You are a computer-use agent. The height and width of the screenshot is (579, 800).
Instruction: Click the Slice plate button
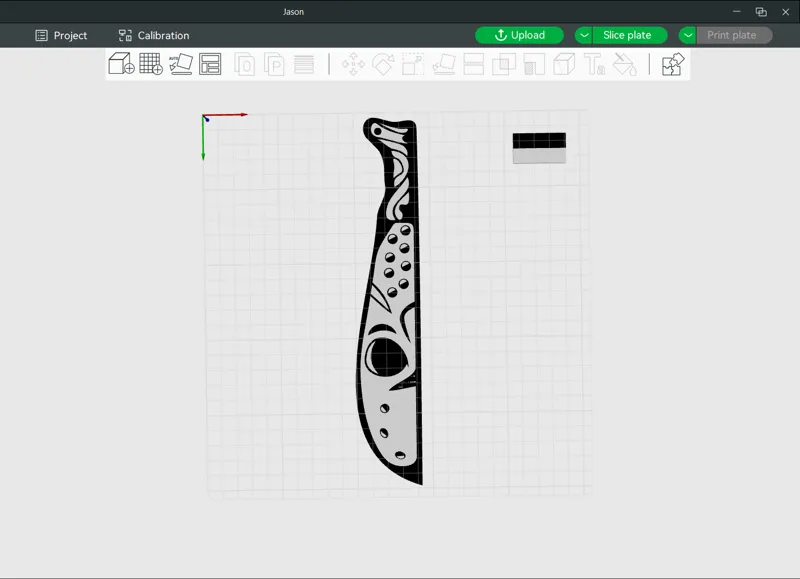coord(630,35)
